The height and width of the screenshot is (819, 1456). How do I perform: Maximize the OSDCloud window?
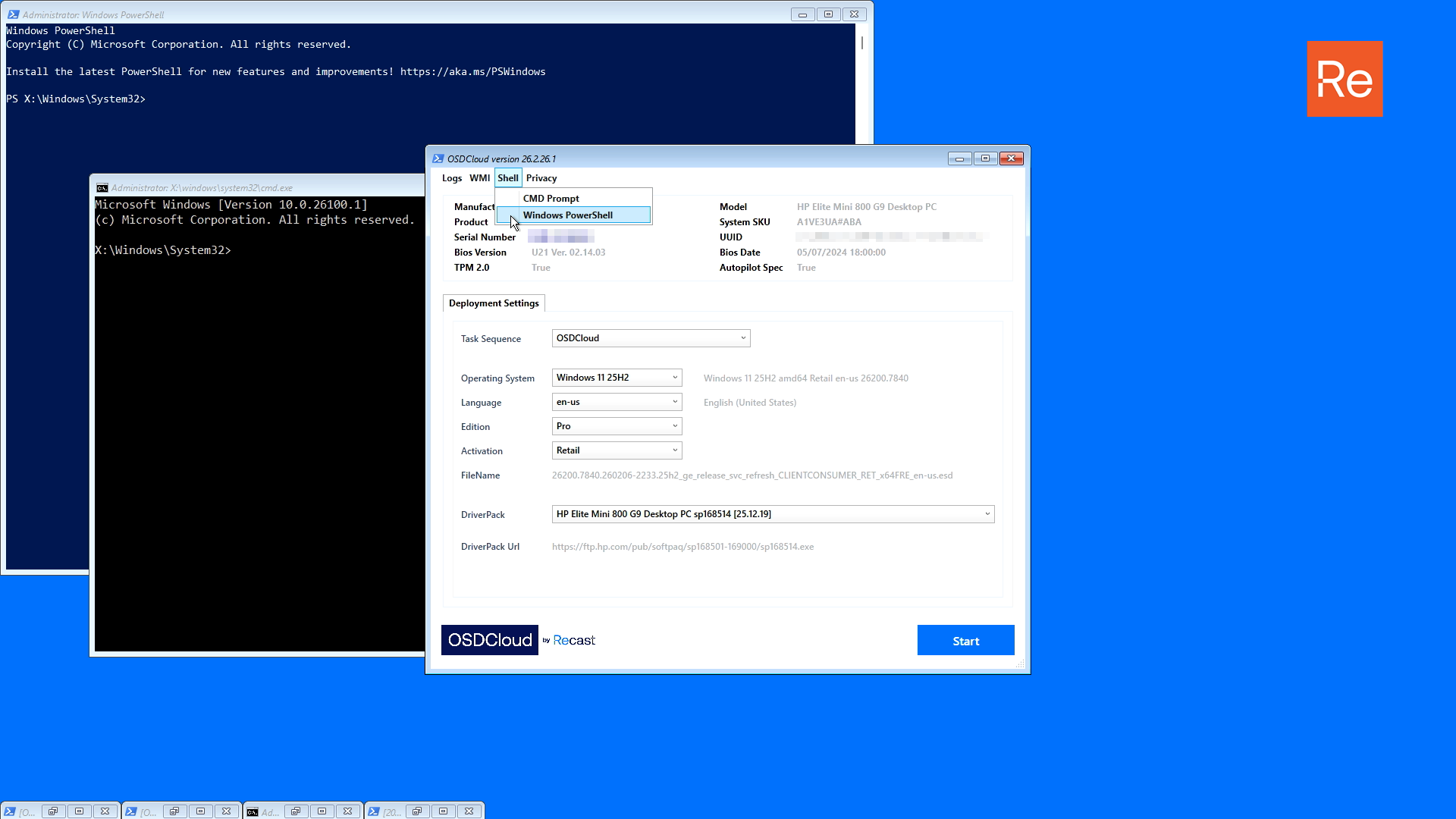[985, 158]
